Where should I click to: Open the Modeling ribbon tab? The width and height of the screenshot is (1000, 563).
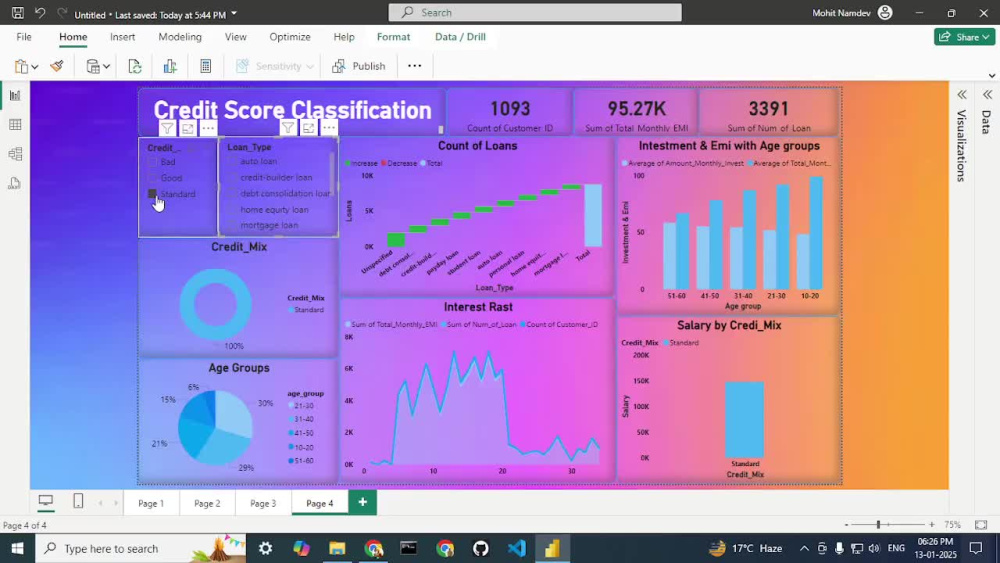[x=180, y=37]
